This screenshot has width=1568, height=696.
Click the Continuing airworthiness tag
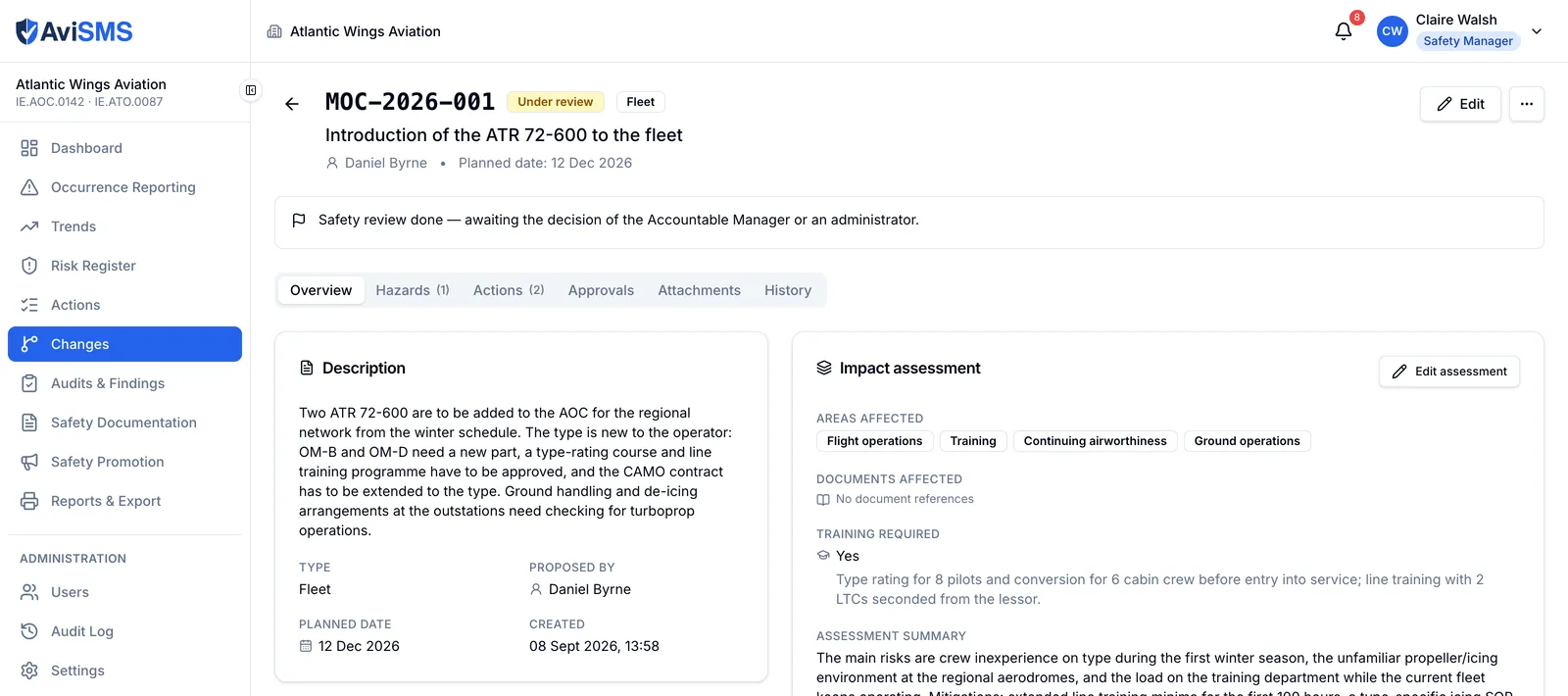click(1095, 441)
